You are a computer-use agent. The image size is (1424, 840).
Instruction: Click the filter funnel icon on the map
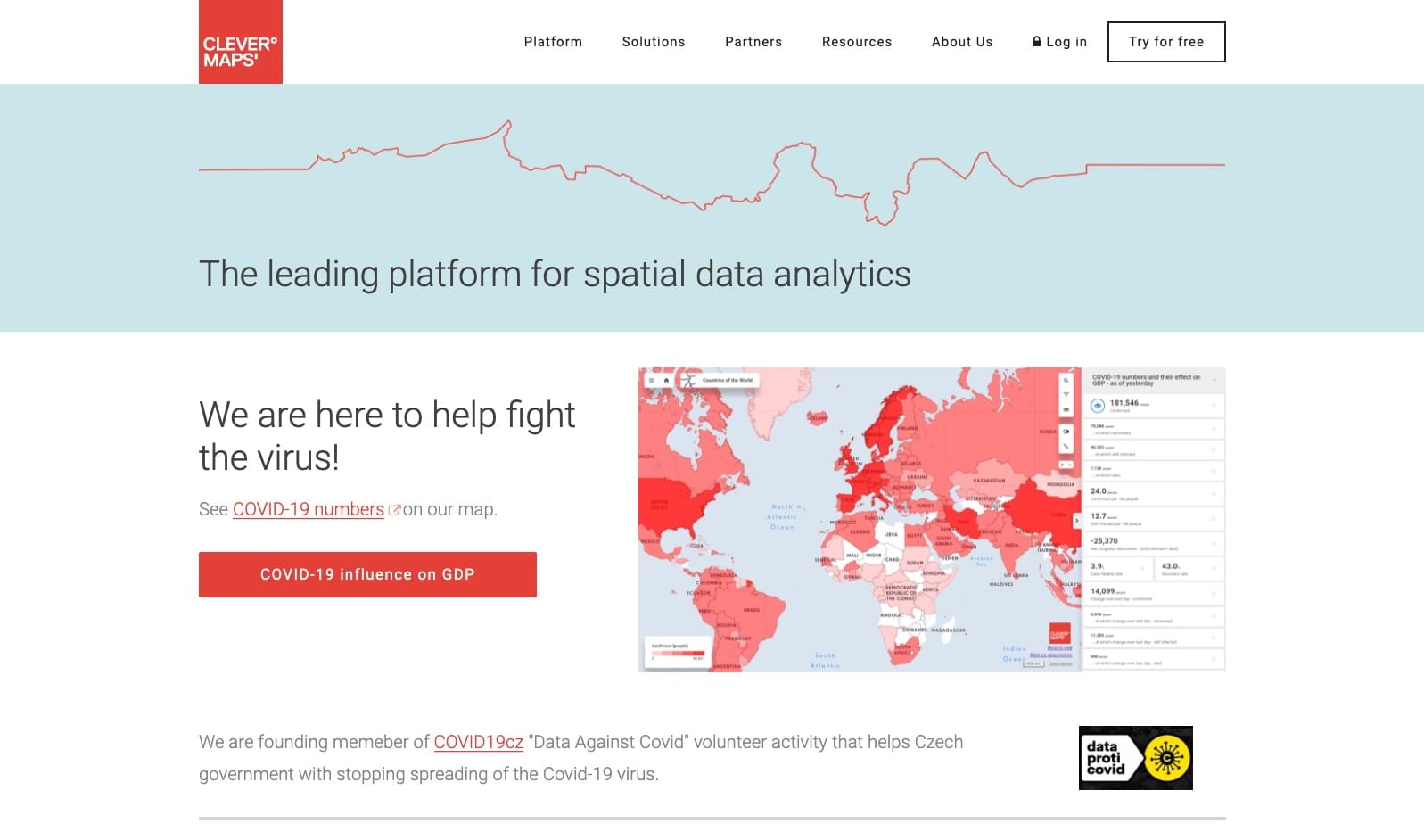(x=1066, y=395)
